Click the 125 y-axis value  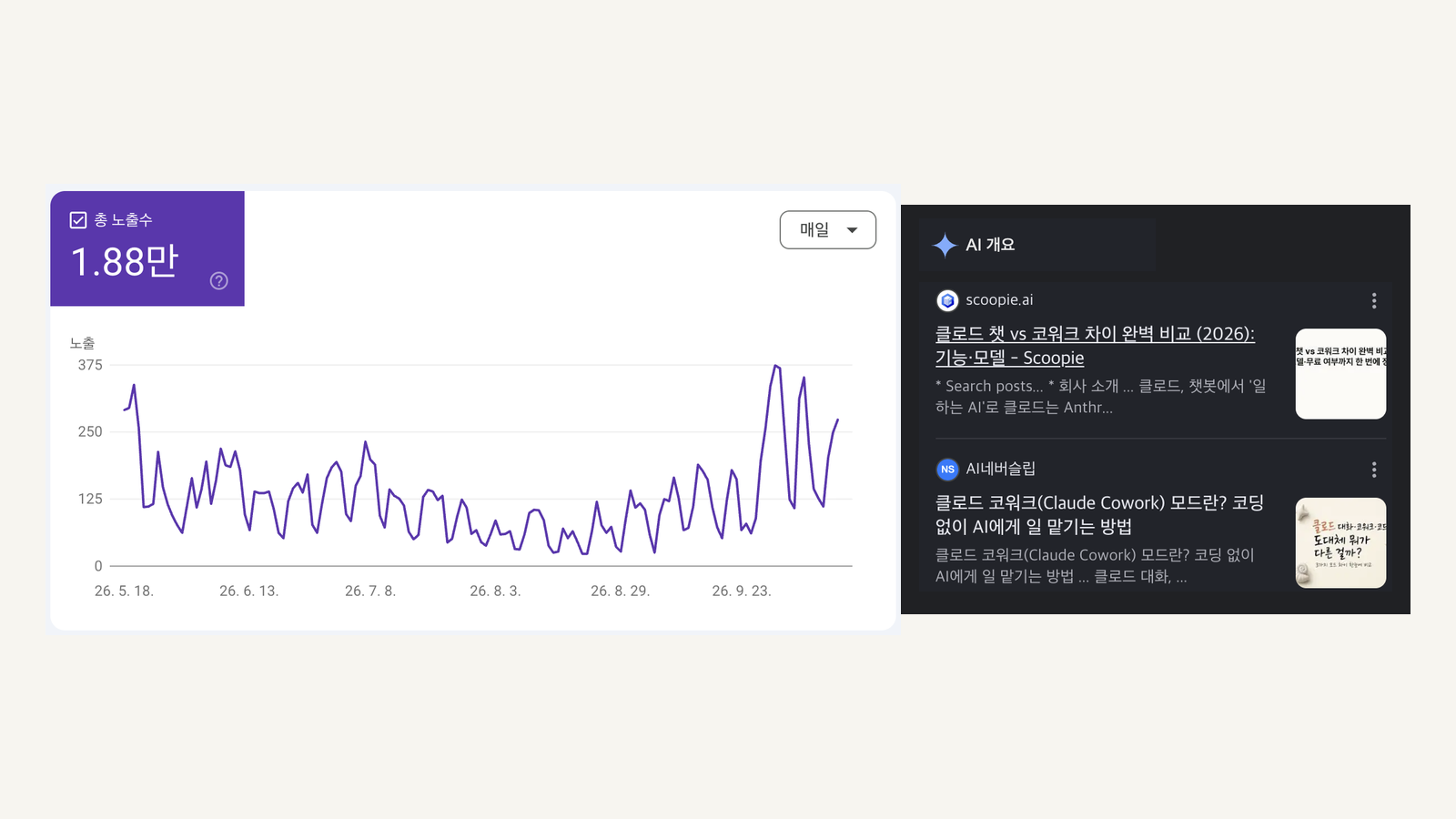point(90,499)
